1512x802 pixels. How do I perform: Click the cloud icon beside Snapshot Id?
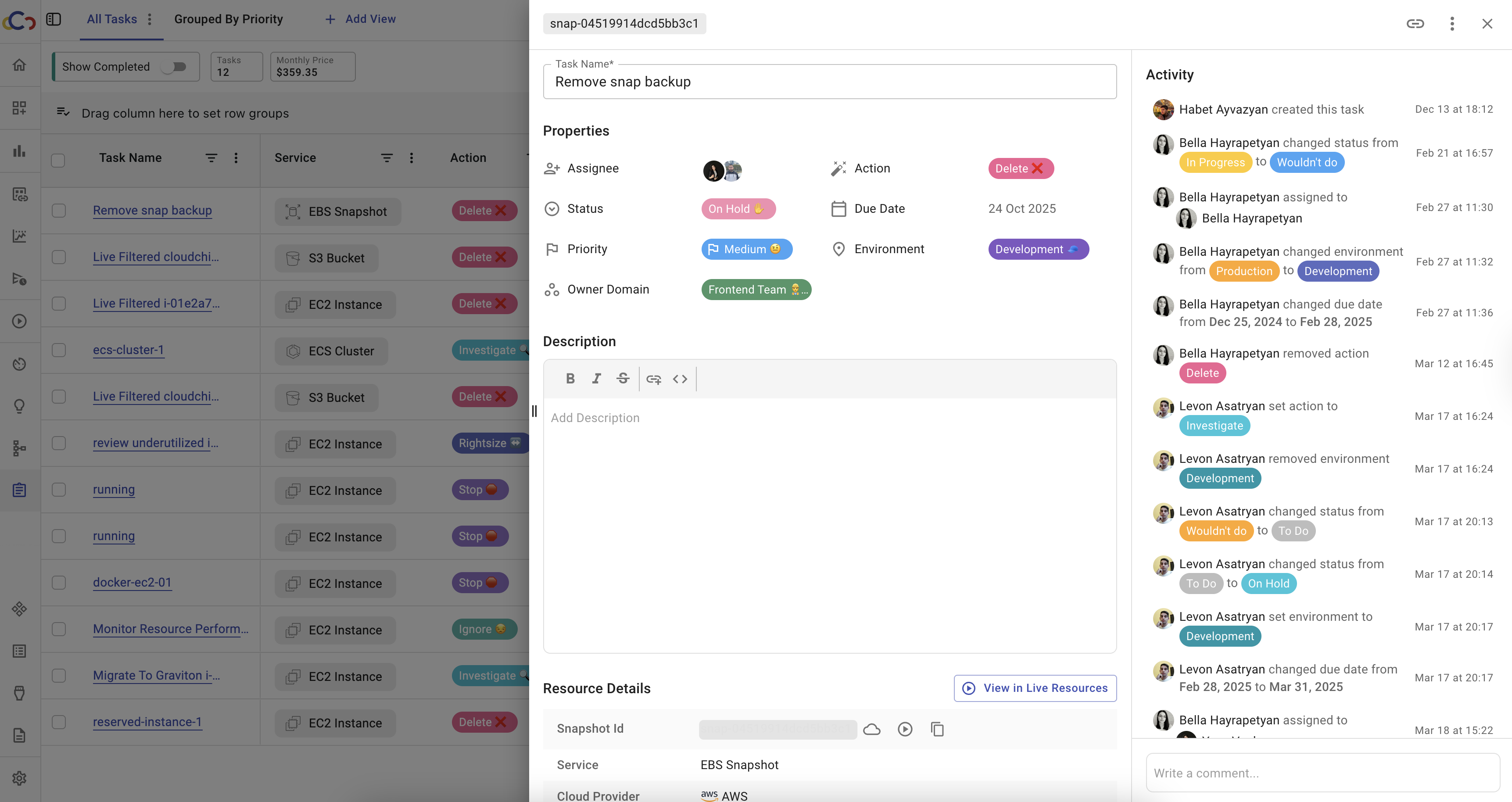[872, 729]
